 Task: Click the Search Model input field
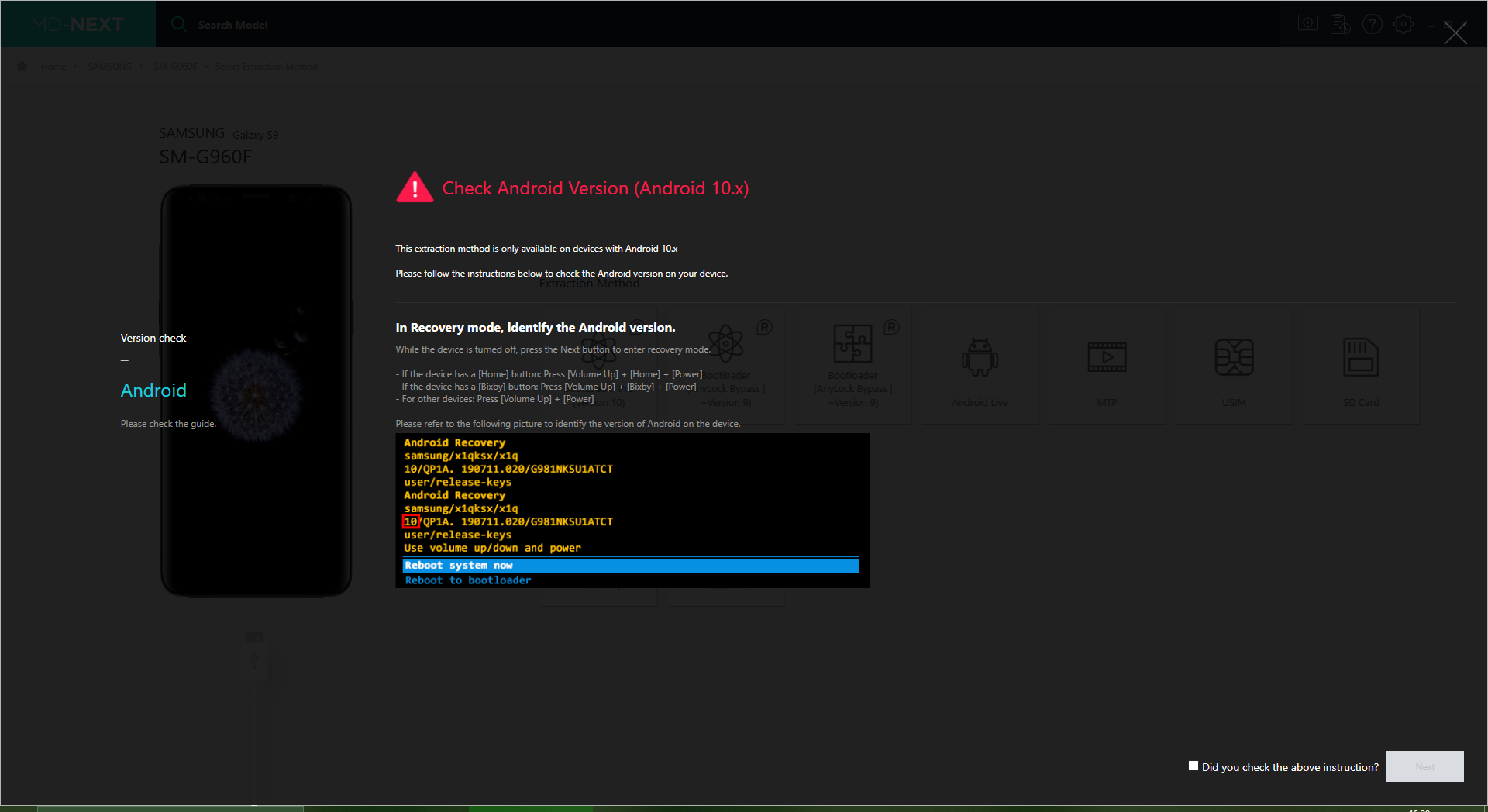click(232, 25)
